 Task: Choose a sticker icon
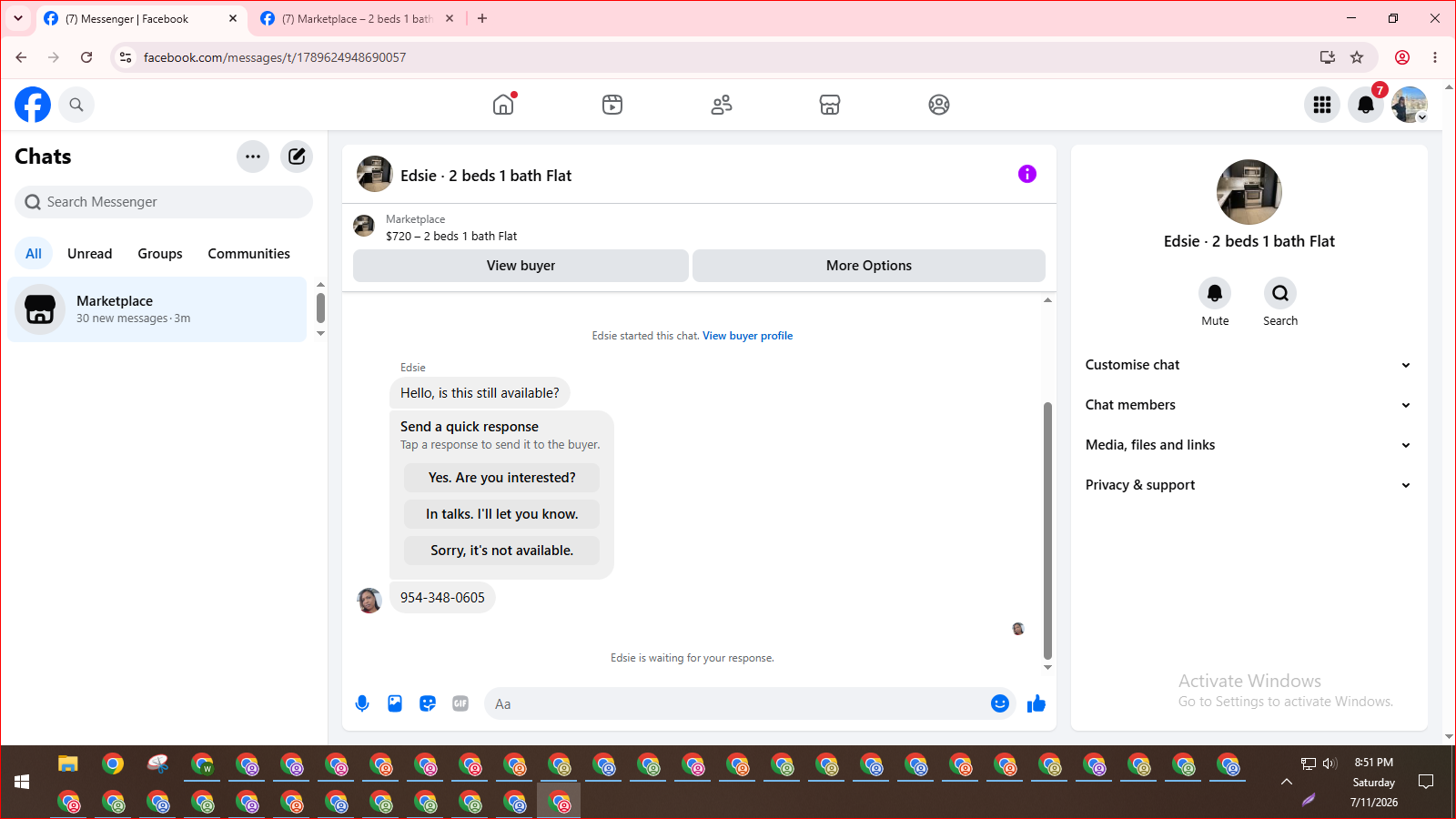[x=428, y=703]
